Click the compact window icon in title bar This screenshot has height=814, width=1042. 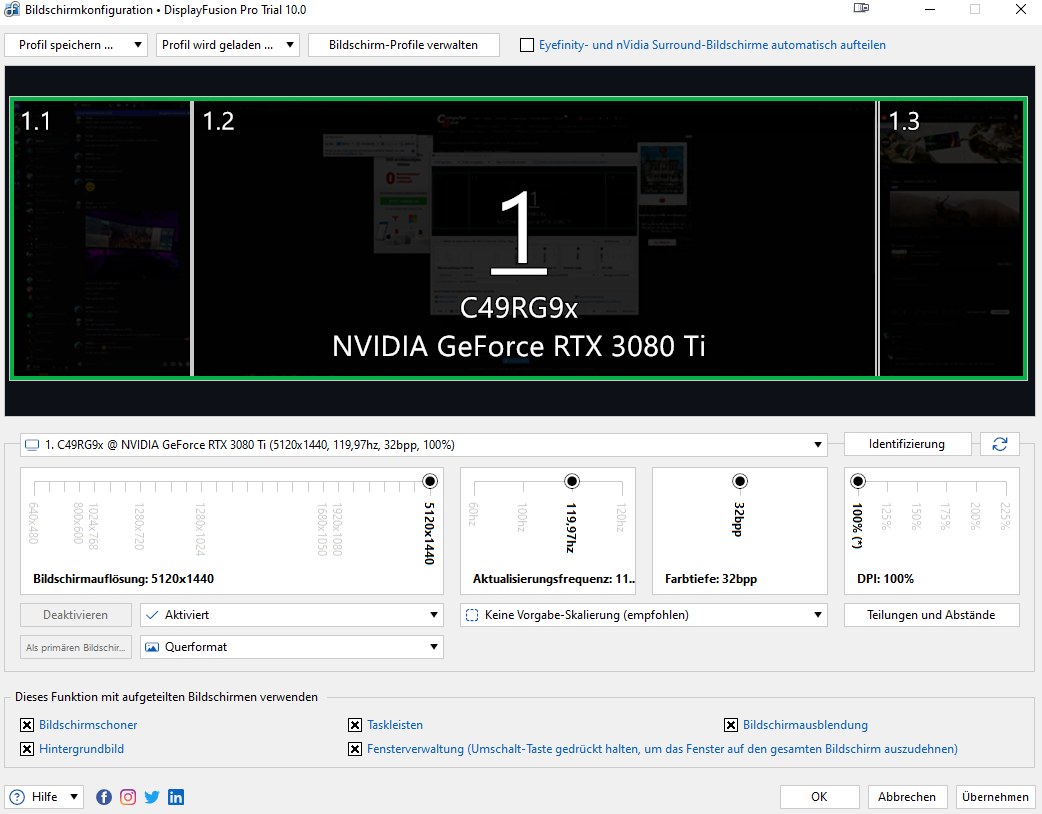click(x=861, y=8)
